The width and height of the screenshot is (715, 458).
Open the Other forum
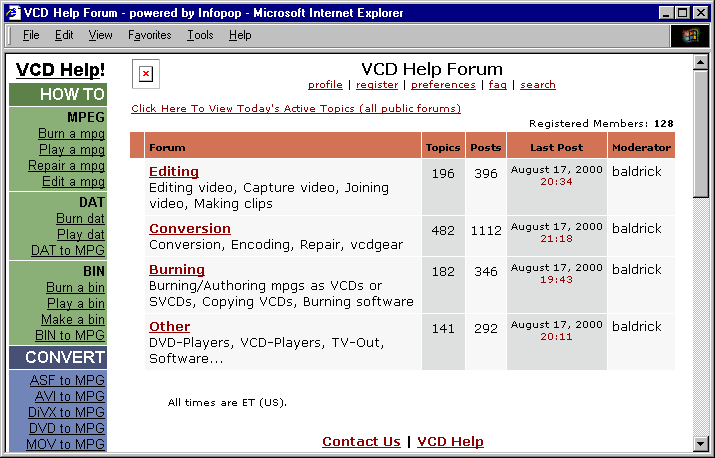(170, 327)
